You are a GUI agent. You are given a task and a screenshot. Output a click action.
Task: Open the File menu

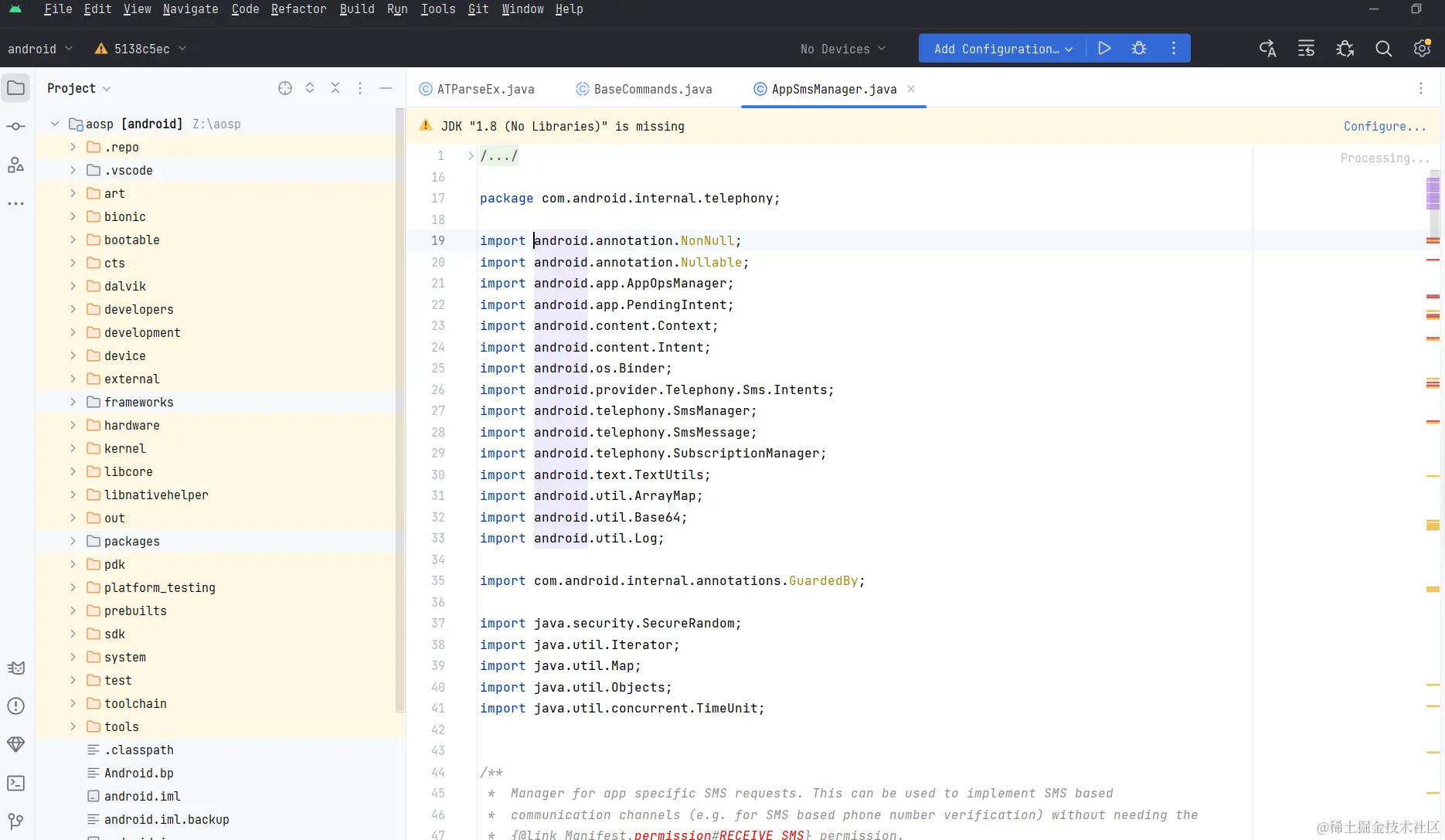[x=58, y=9]
